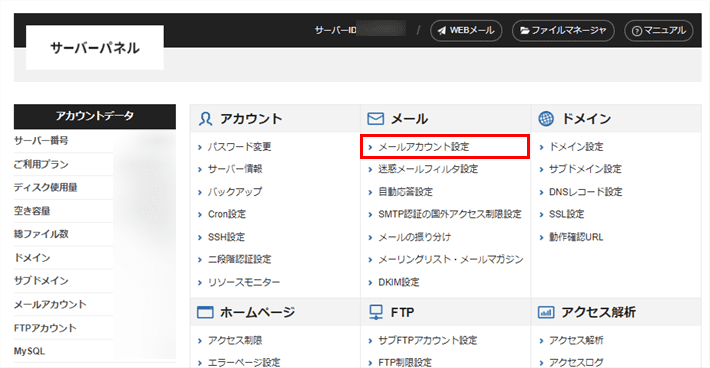Click ディスク使用量 row label
The image size is (710, 368).
tap(45, 187)
